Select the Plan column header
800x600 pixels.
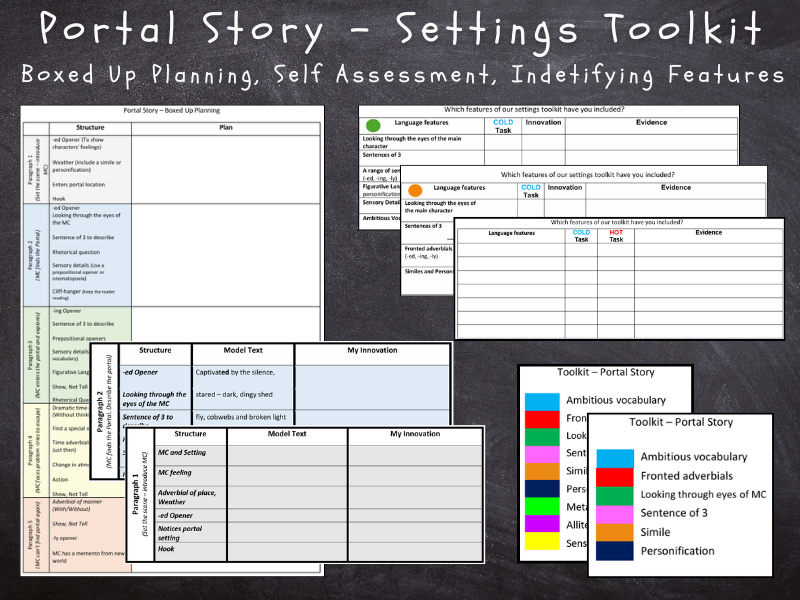click(x=226, y=127)
